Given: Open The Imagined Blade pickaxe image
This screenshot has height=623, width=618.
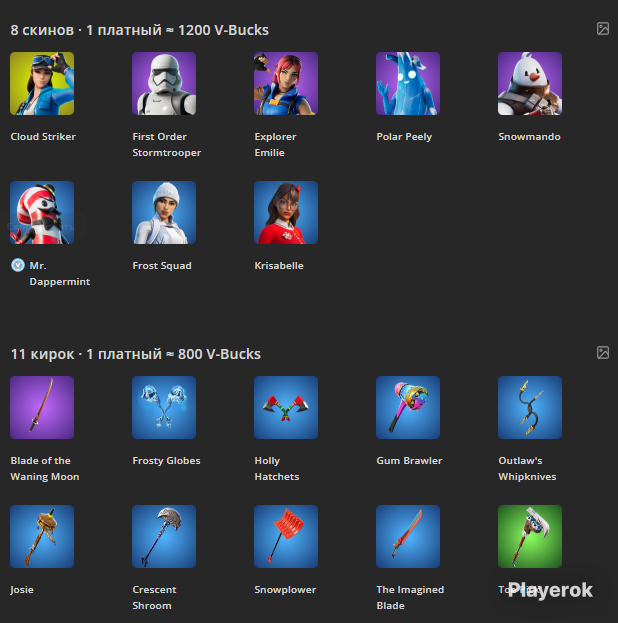Looking at the screenshot, I should click(408, 536).
